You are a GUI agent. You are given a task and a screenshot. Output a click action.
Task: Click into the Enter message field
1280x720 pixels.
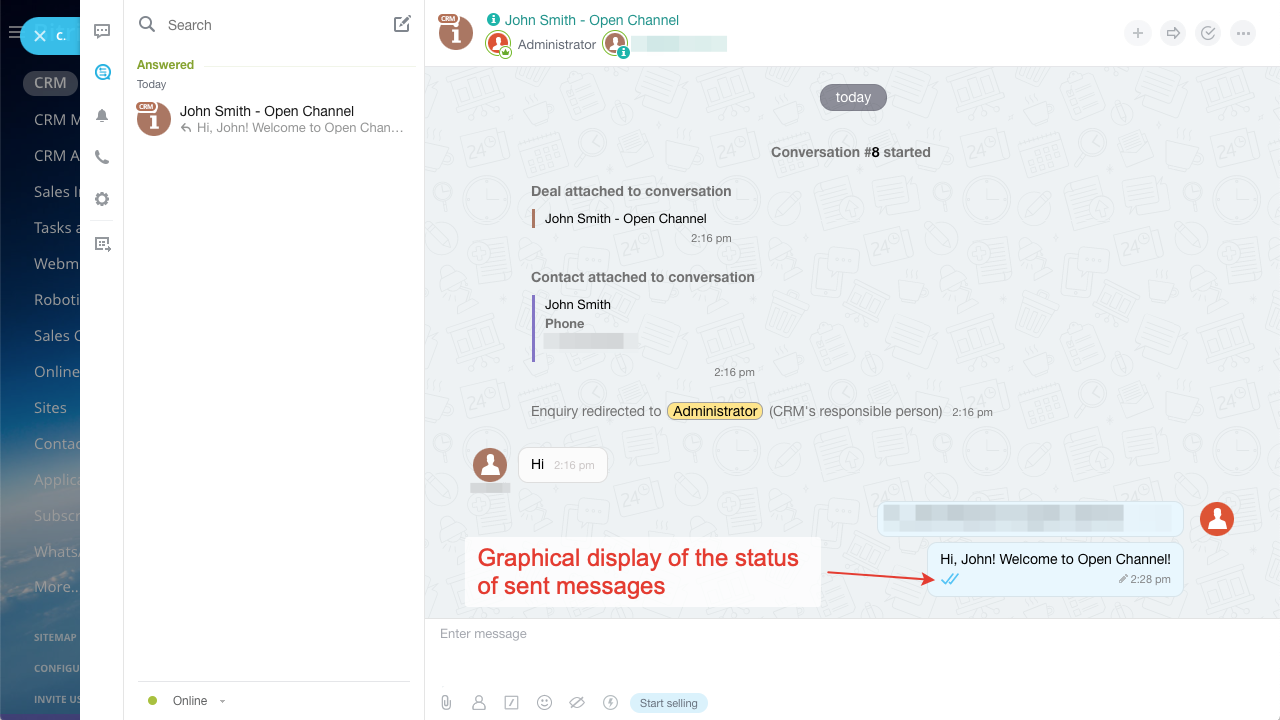850,634
